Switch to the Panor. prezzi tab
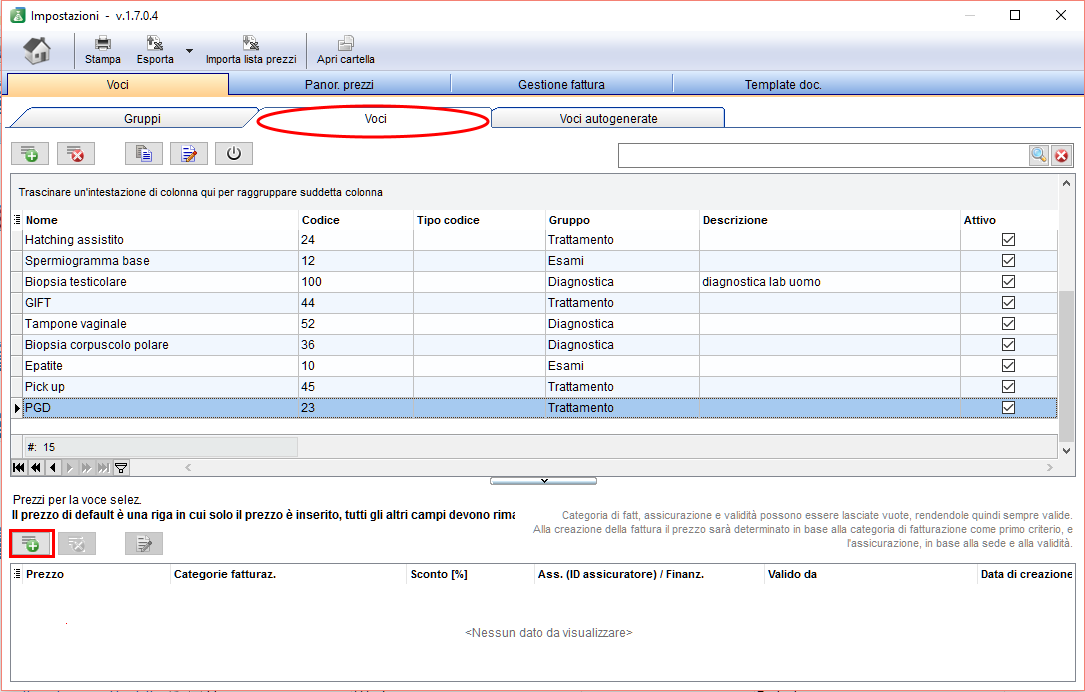The height and width of the screenshot is (692, 1085). coord(339,84)
